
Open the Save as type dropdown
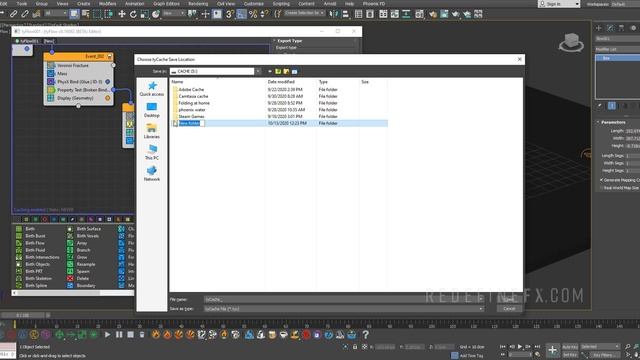tap(481, 309)
